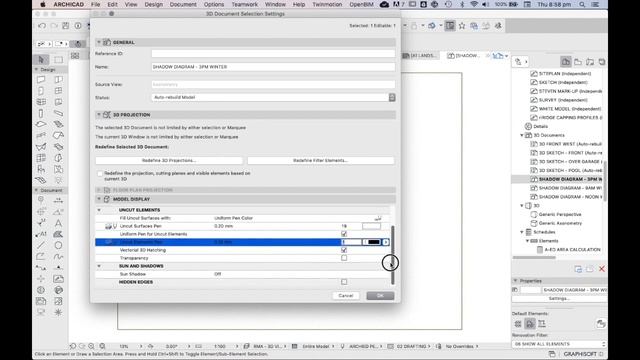
Task: Switch to the LANDS... tab
Action: pos(420,56)
